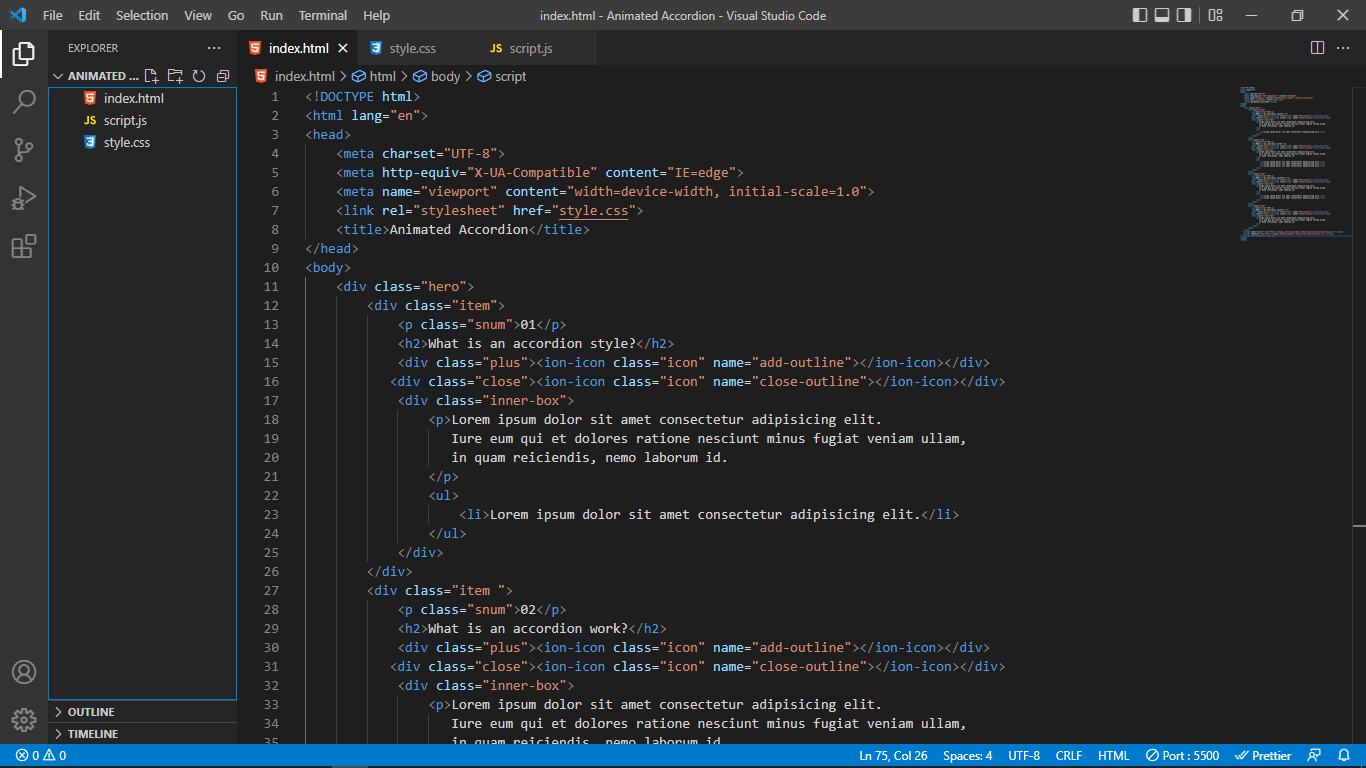The image size is (1366, 768).
Task: Click the Refresh Explorer icon
Action: click(x=199, y=75)
